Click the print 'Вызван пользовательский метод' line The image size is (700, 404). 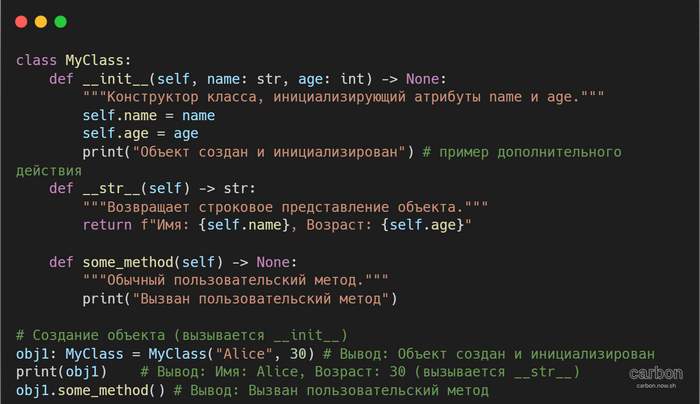[x=240, y=298]
